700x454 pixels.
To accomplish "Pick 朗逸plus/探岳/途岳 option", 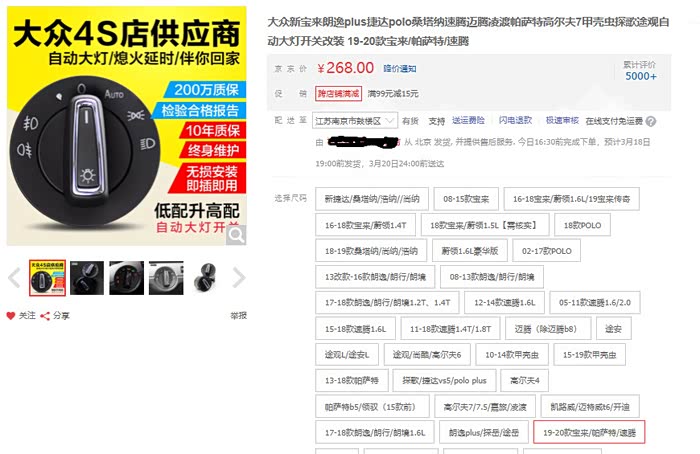I will (x=484, y=432).
